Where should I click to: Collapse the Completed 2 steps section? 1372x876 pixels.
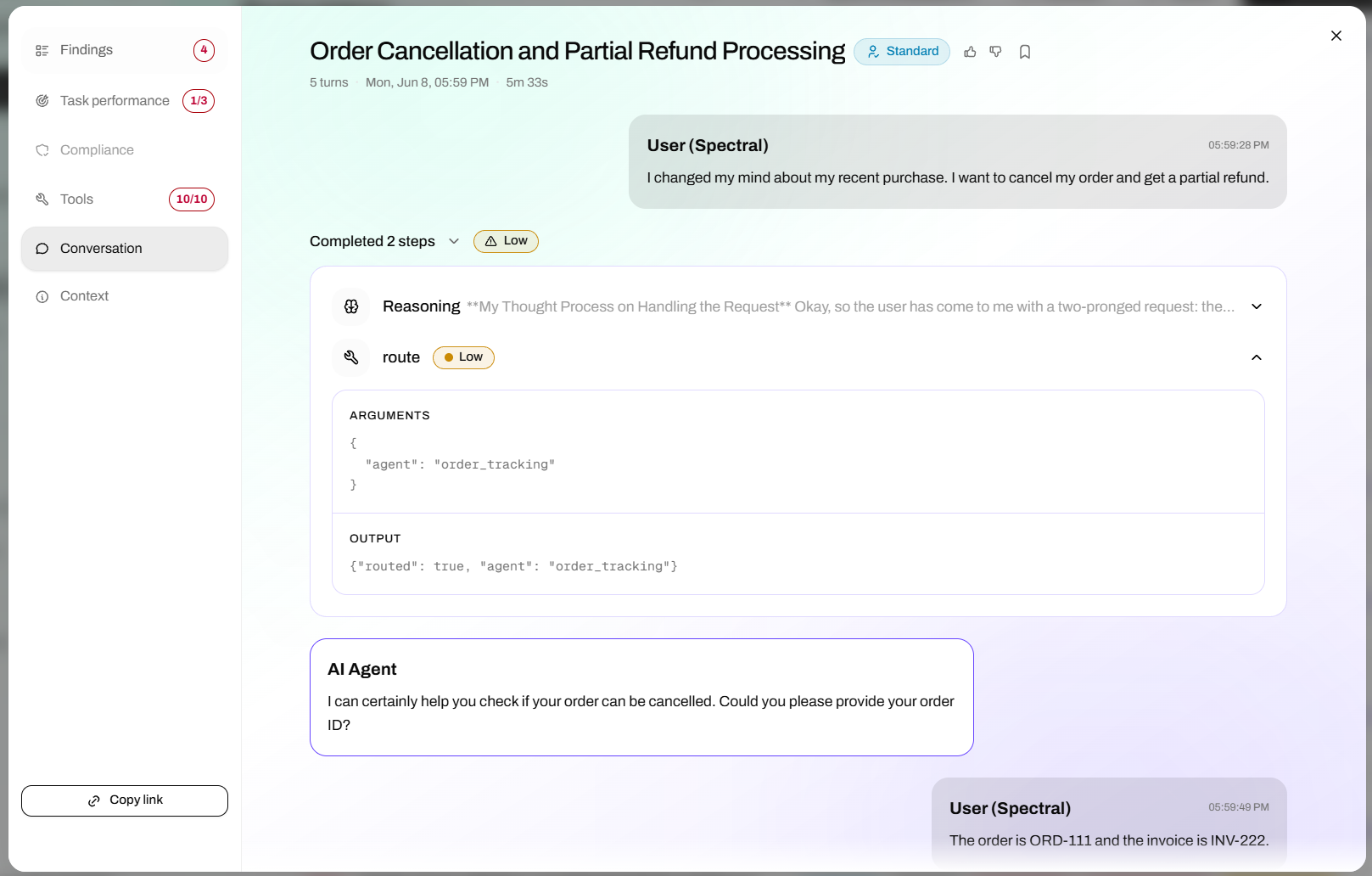coord(454,241)
